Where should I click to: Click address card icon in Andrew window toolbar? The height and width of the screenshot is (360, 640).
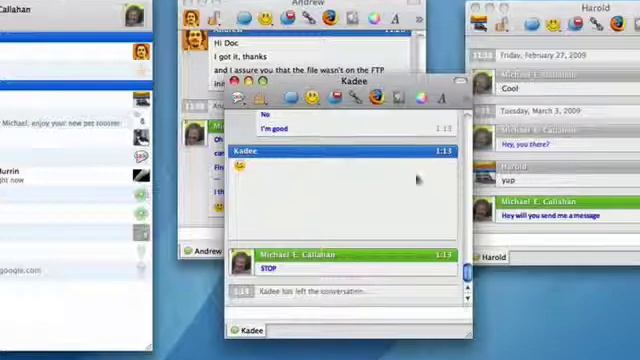tap(352, 18)
